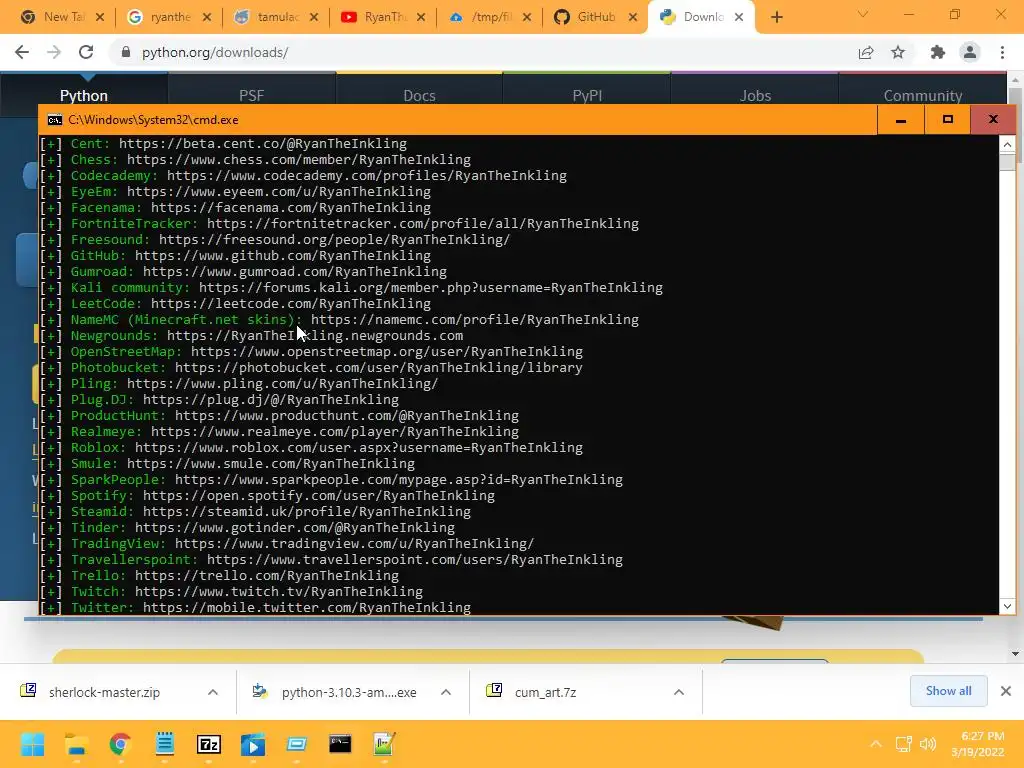
Task: Click the Codecademy result line in cmd
Action: [x=304, y=175]
